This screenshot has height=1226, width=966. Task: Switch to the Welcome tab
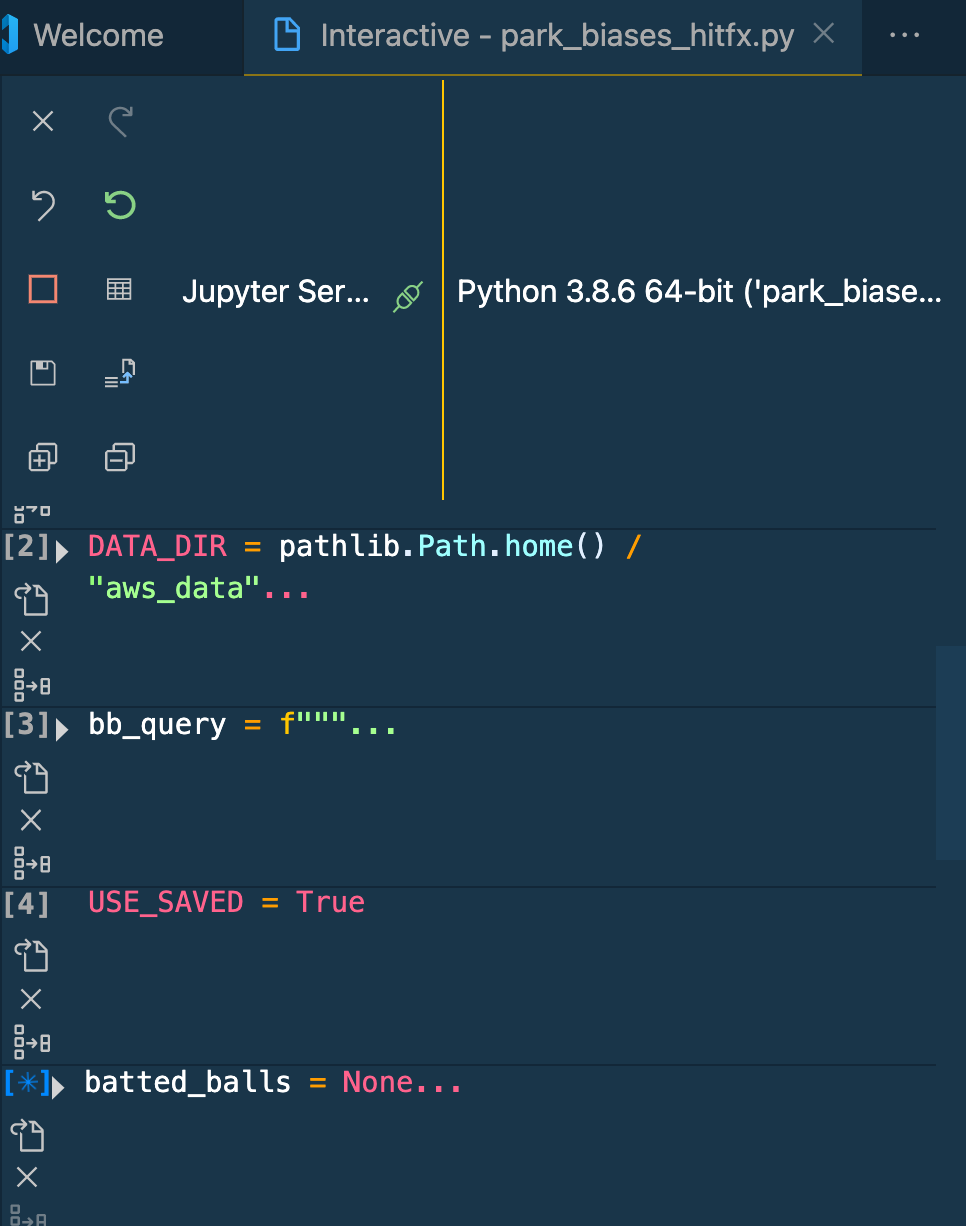pos(97,35)
